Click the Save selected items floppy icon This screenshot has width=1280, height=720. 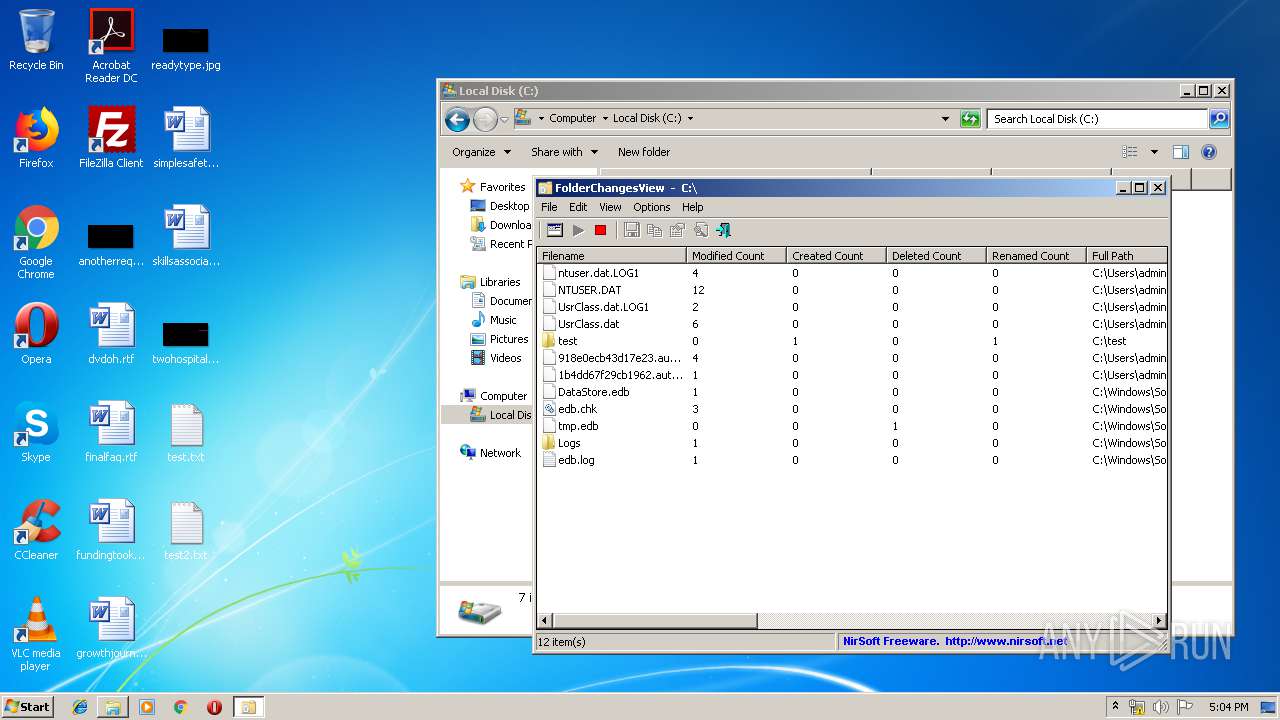point(631,230)
